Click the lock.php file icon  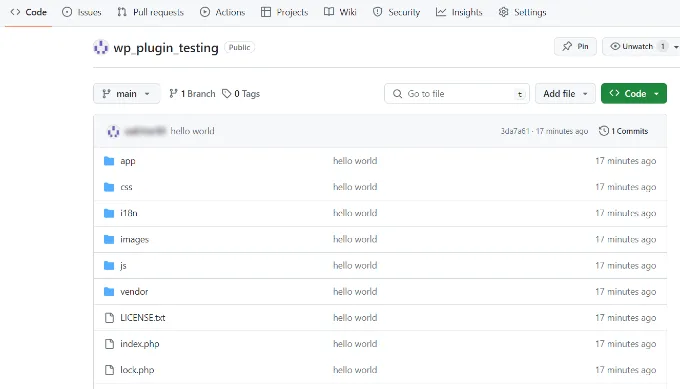pos(109,370)
